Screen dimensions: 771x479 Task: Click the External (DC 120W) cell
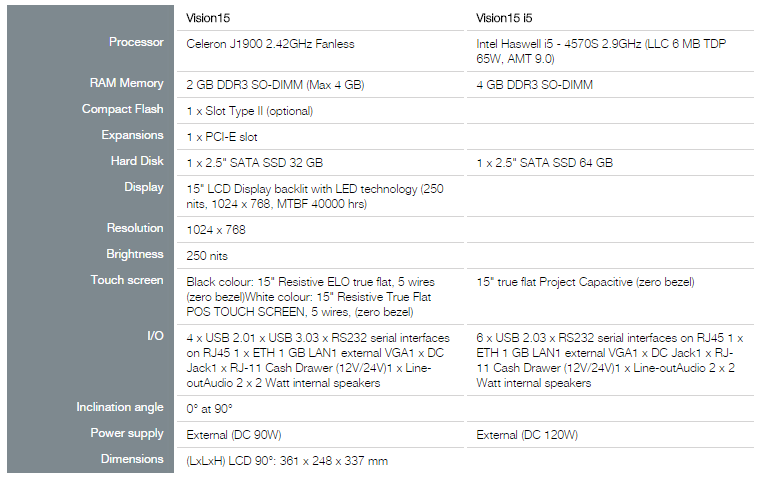tap(527, 435)
